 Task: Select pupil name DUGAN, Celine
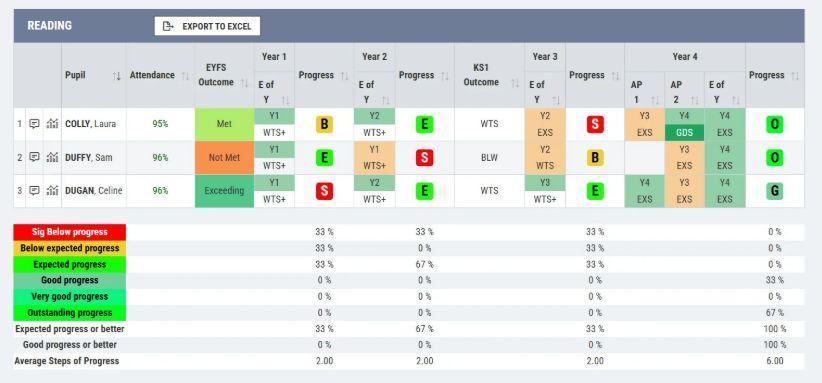point(93,191)
